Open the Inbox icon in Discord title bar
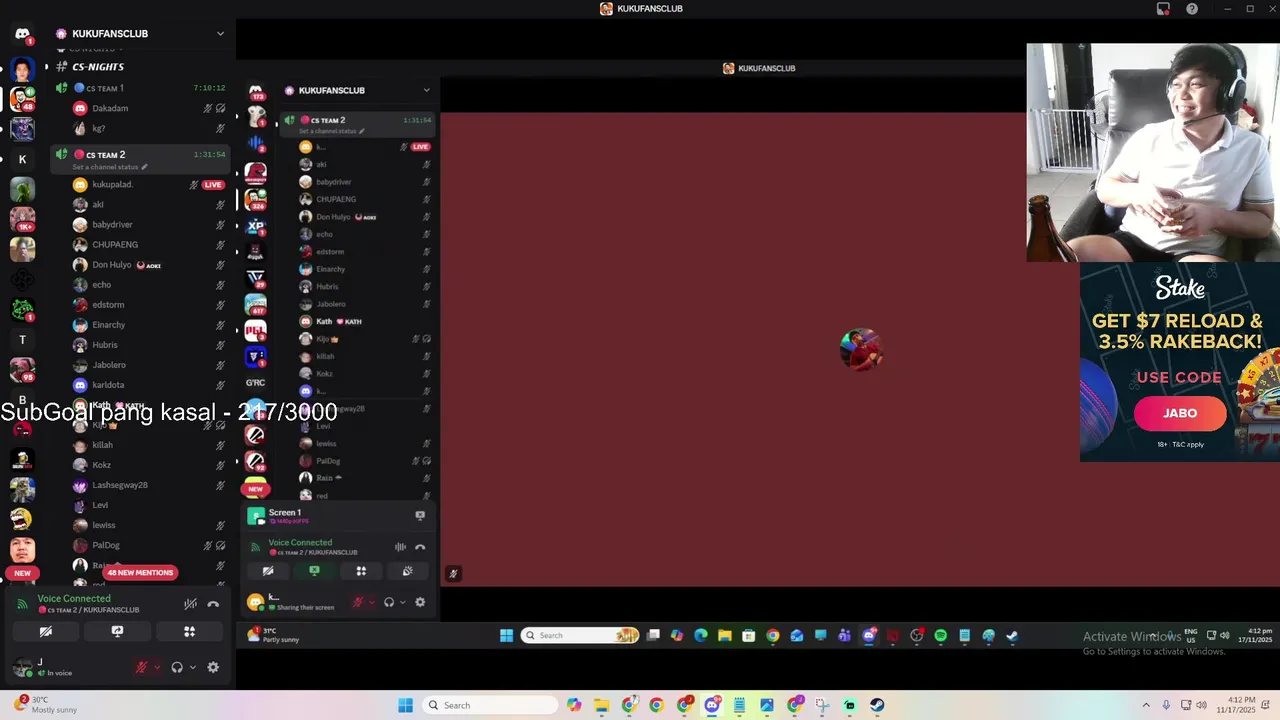 (x=1163, y=9)
